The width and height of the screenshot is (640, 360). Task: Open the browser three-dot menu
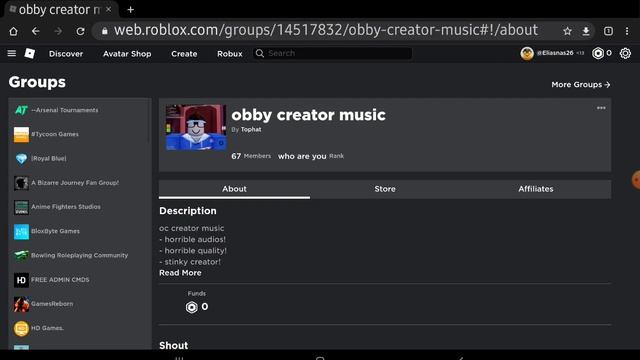tap(627, 31)
